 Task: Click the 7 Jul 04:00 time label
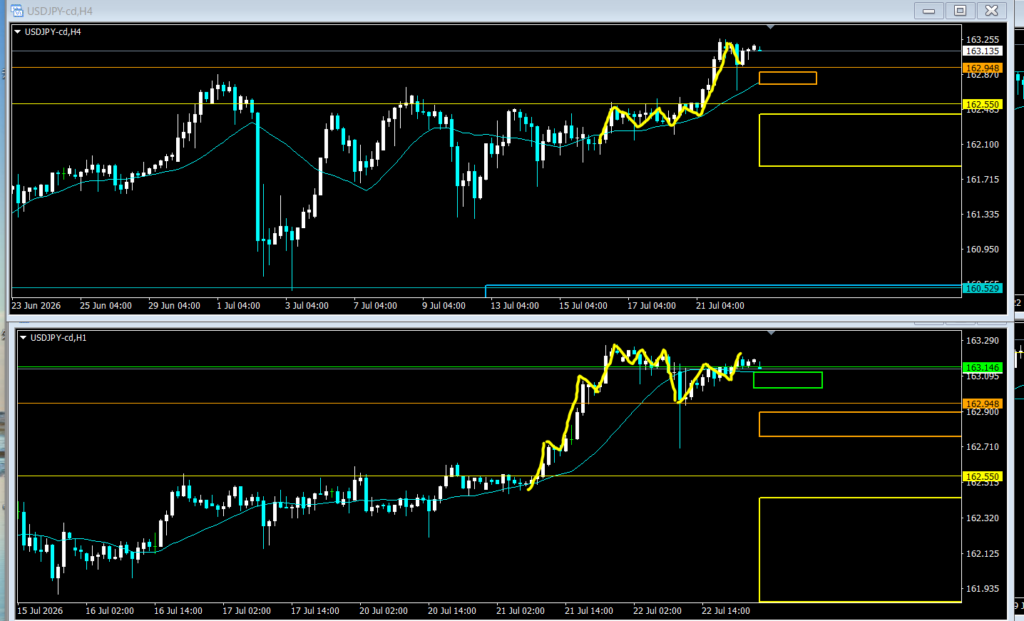coord(375,306)
